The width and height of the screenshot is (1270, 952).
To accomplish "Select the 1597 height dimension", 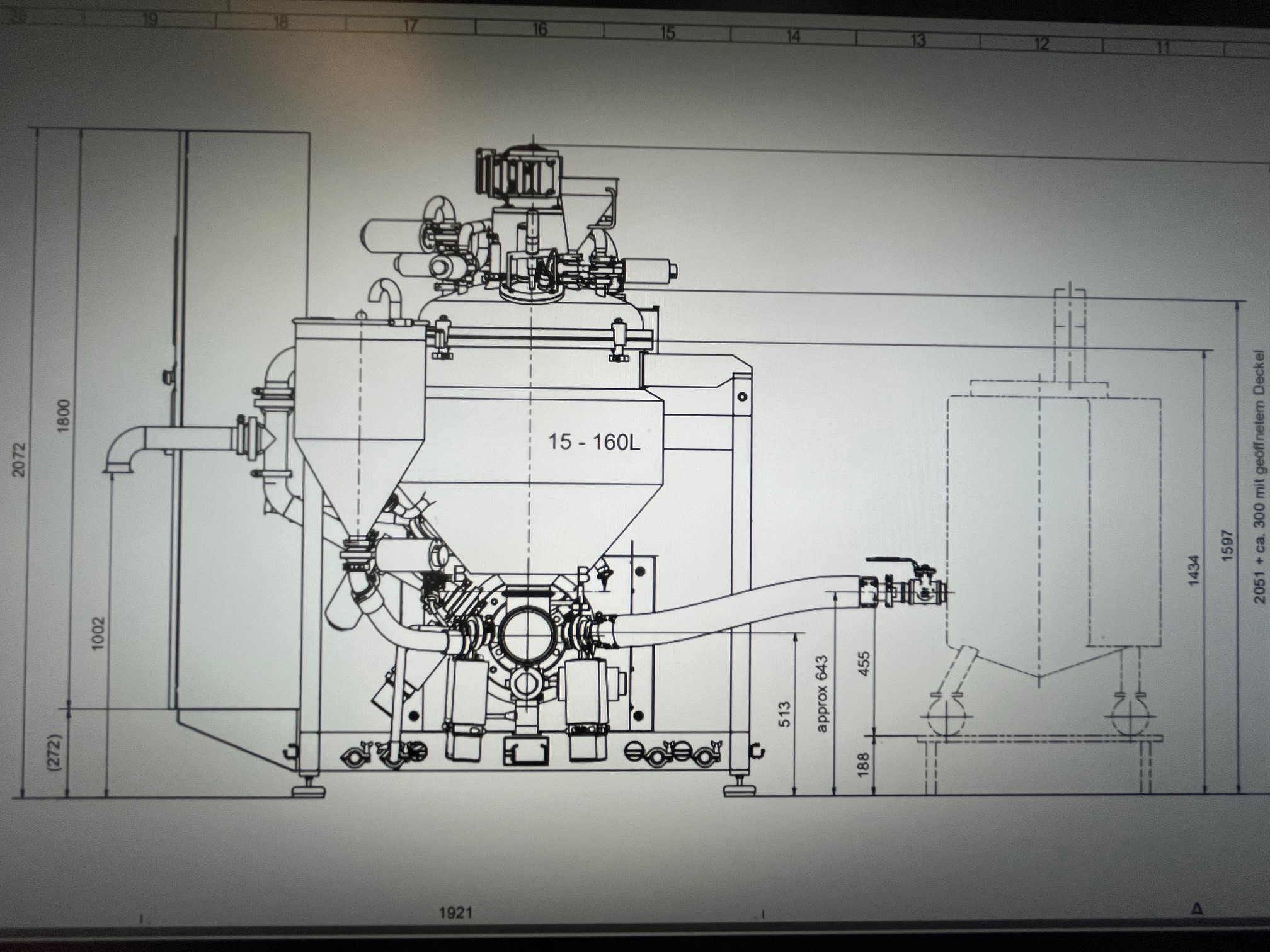I will point(1228,547).
